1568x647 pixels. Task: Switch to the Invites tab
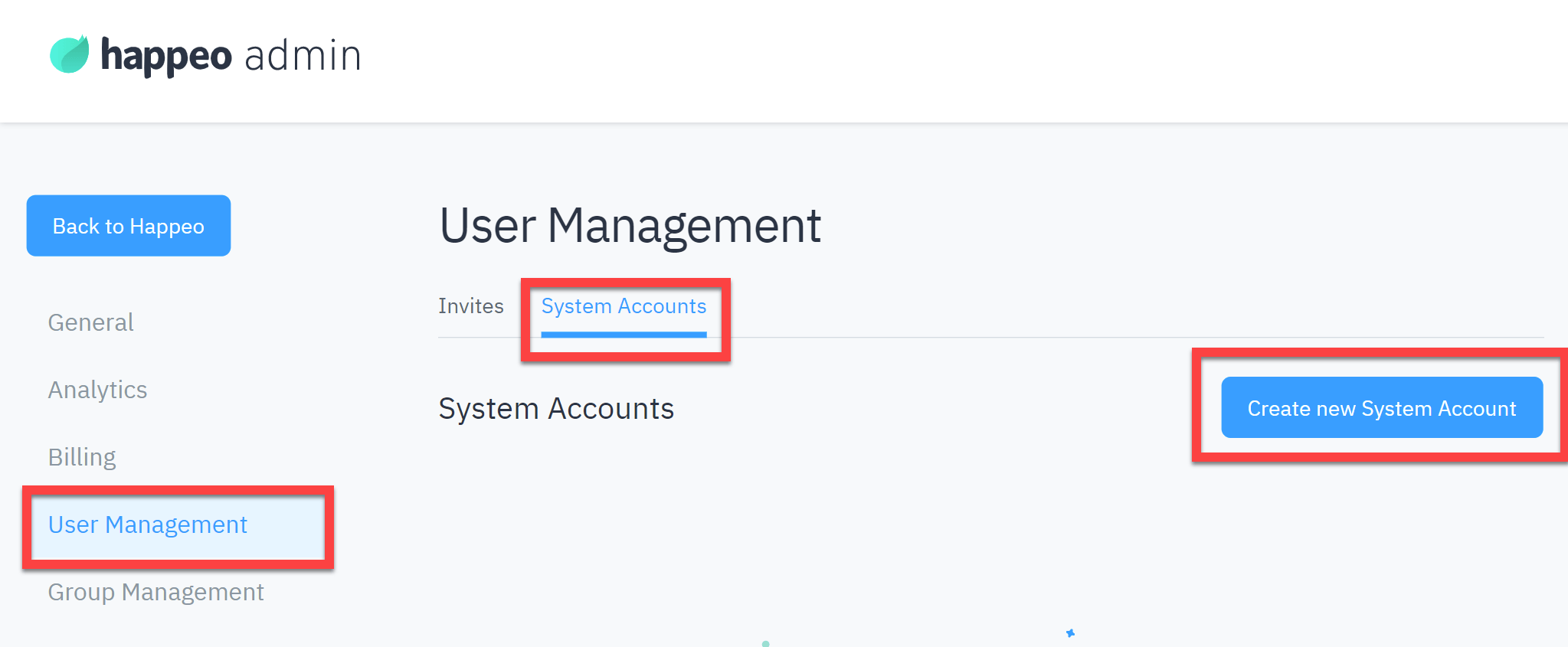[471, 306]
